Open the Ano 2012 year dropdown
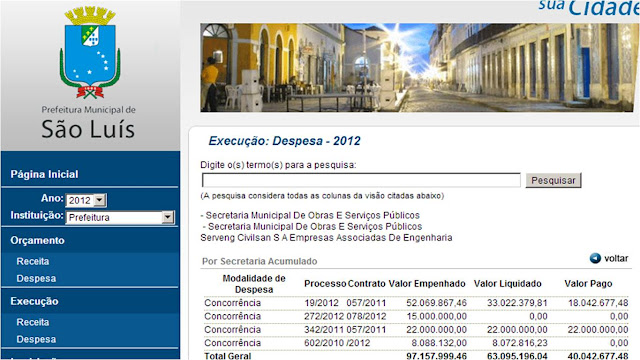 [x=86, y=200]
